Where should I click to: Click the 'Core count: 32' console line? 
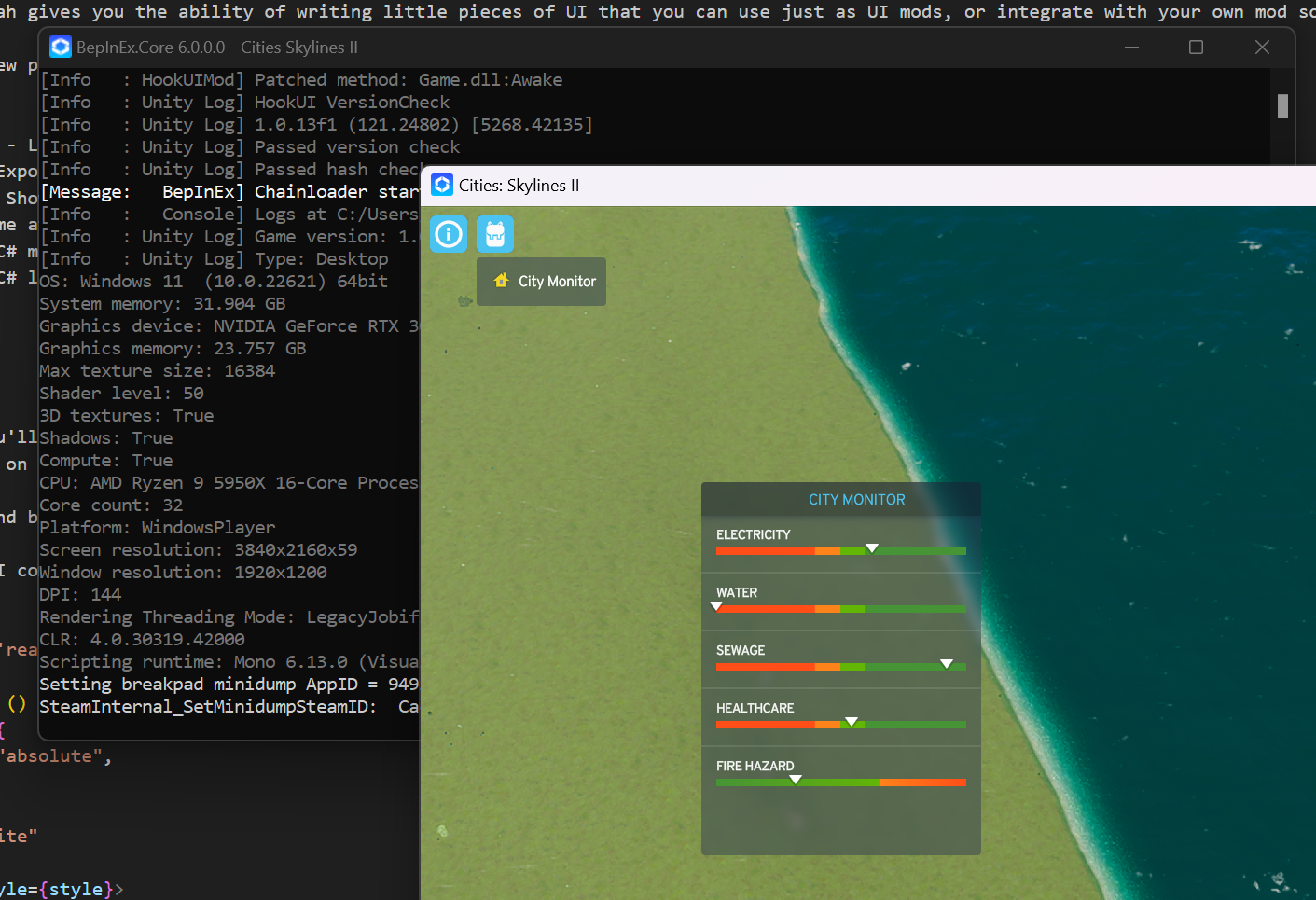111,505
